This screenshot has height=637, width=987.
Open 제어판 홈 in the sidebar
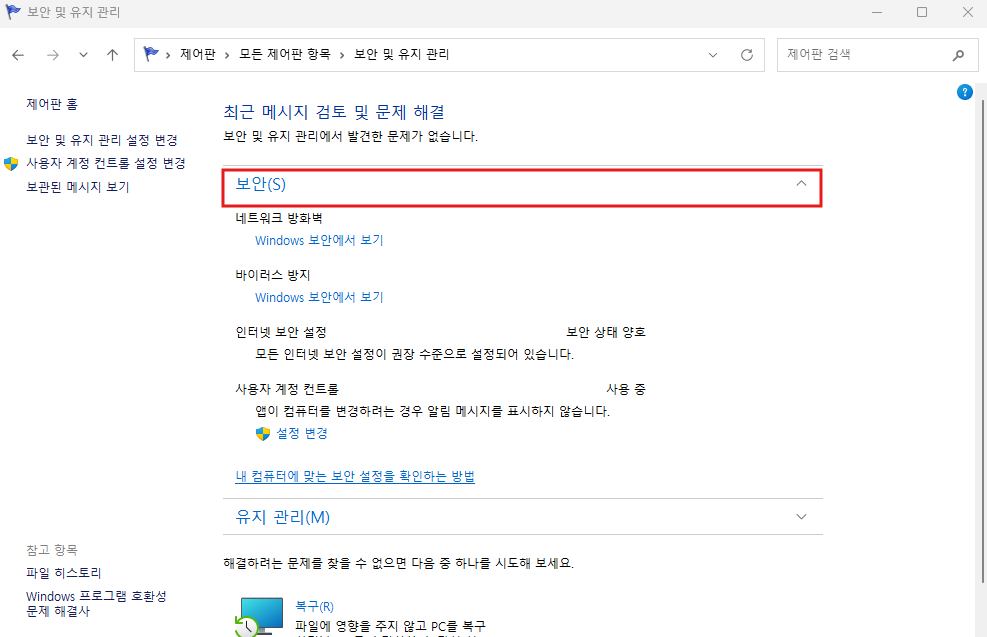tap(52, 103)
